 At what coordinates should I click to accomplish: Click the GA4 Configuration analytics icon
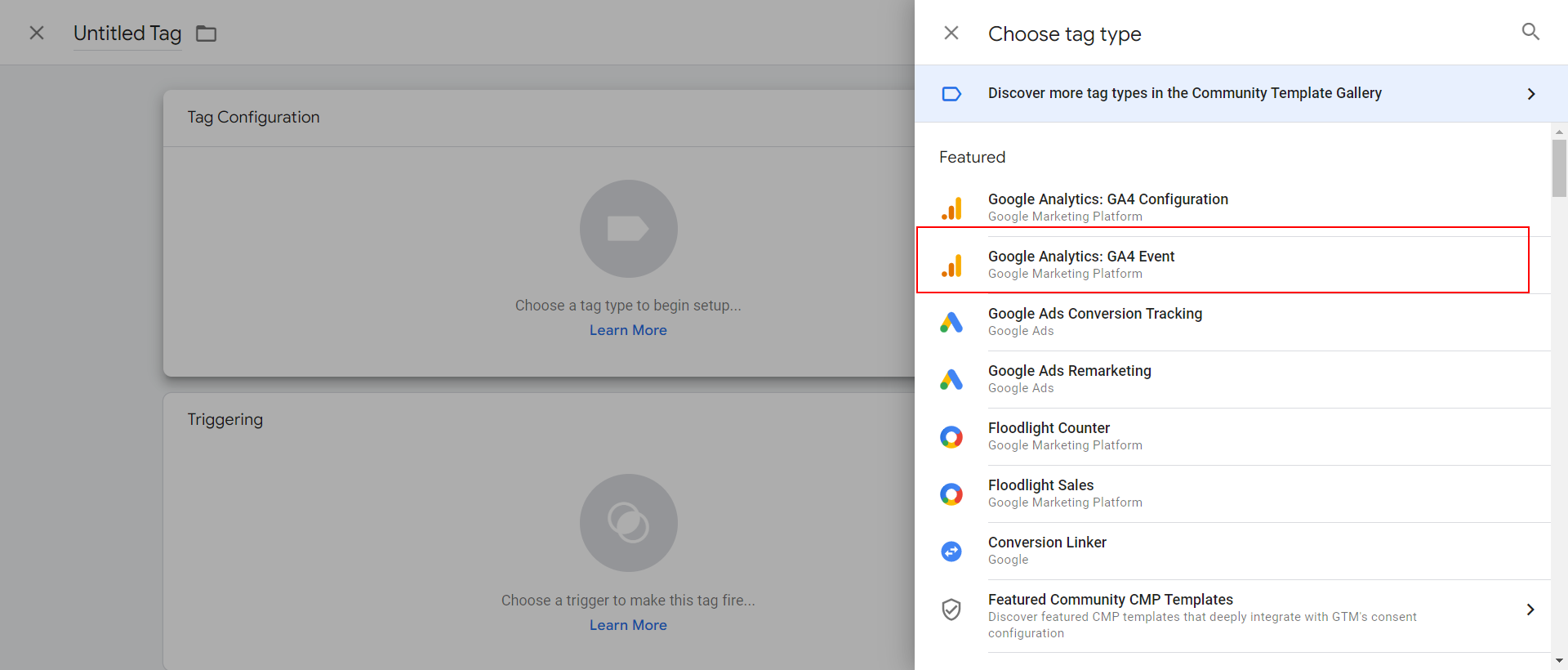point(951,208)
